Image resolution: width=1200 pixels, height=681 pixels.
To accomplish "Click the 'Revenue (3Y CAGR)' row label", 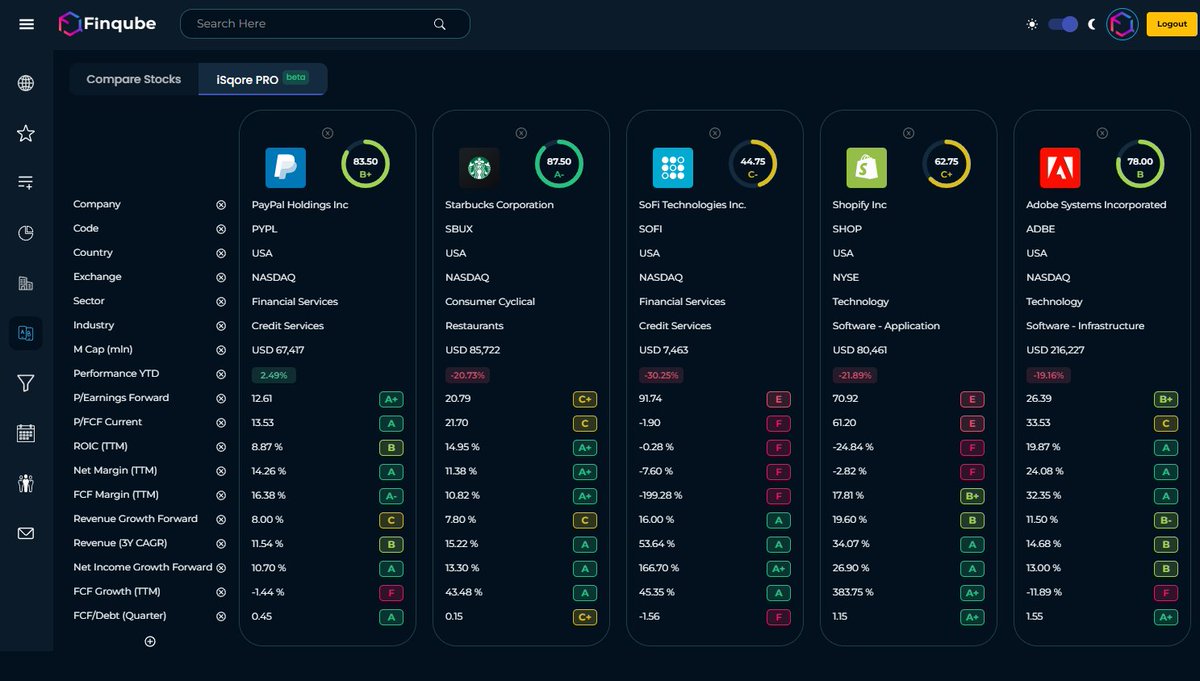I will 120,543.
